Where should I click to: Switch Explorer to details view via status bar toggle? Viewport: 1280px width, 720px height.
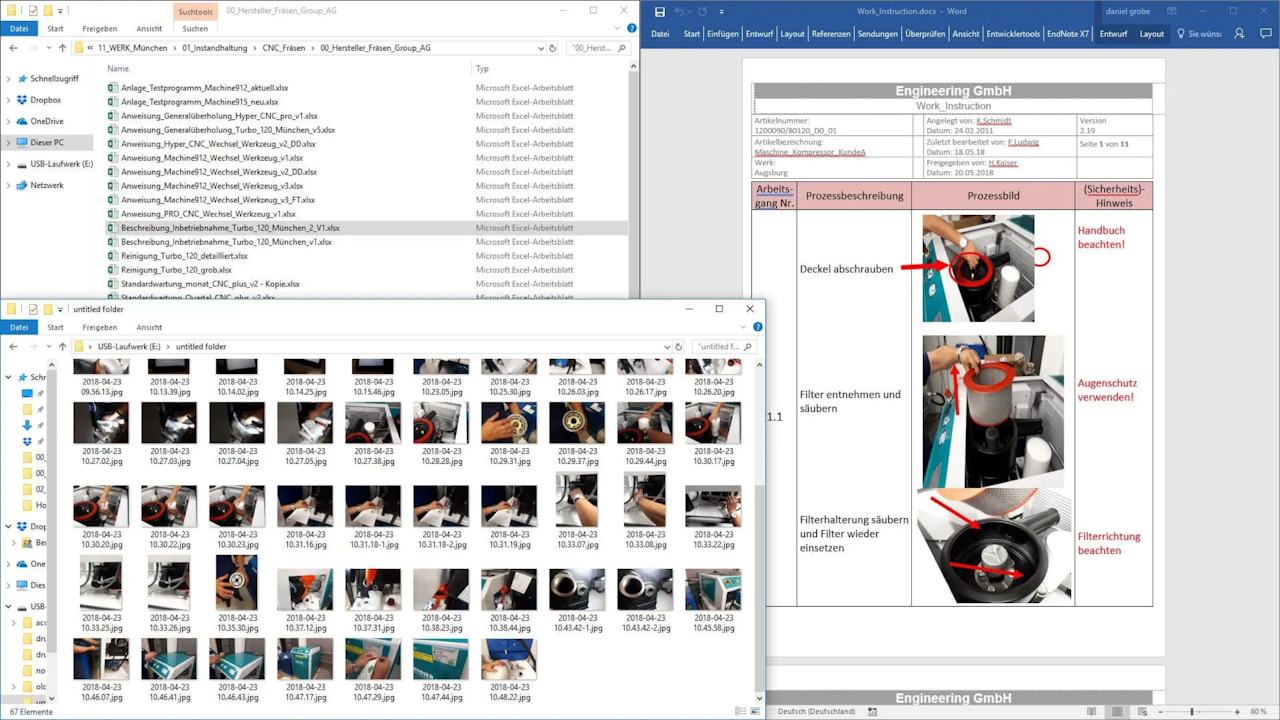tap(738, 711)
